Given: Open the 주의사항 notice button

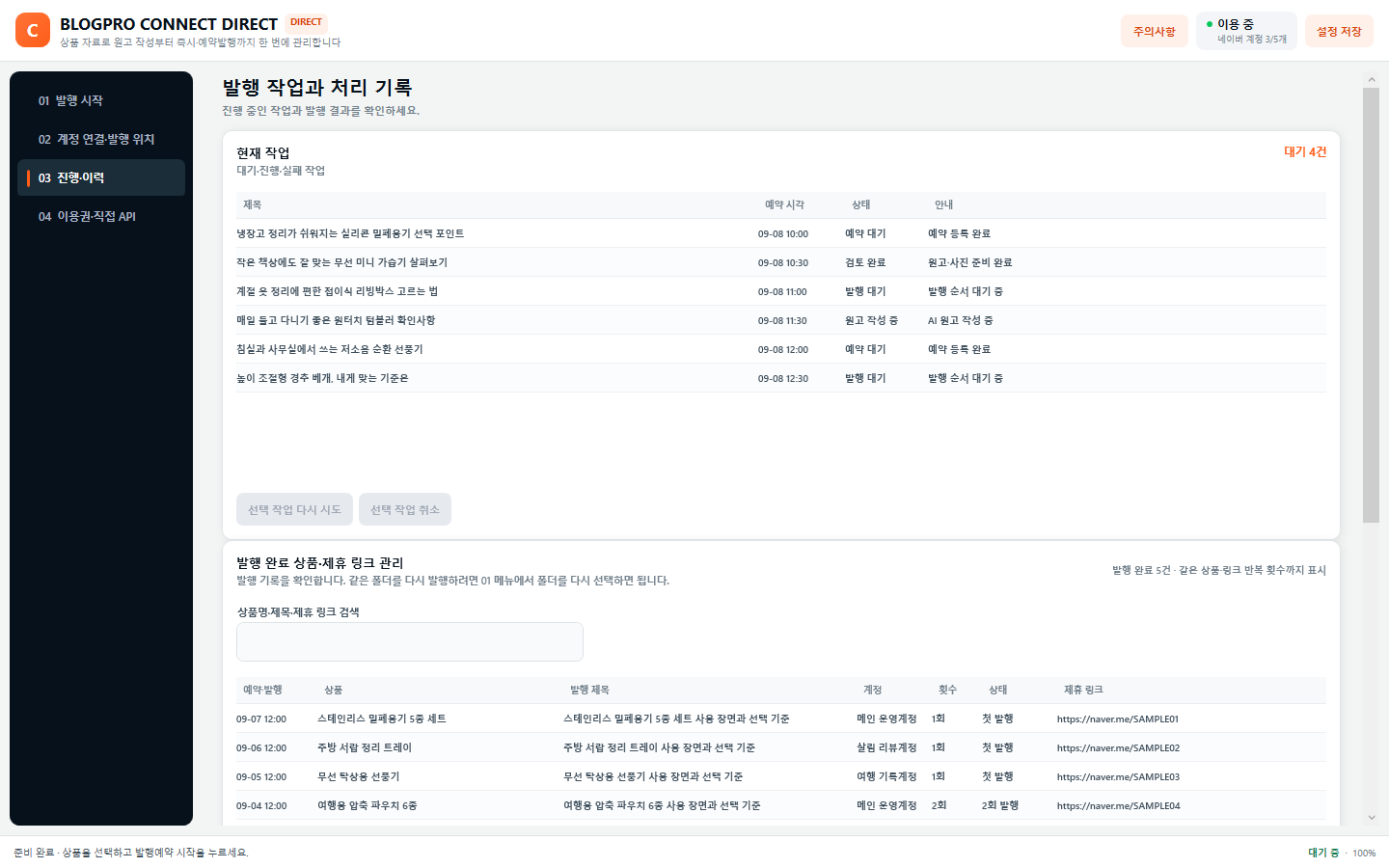Looking at the screenshot, I should (x=1154, y=31).
